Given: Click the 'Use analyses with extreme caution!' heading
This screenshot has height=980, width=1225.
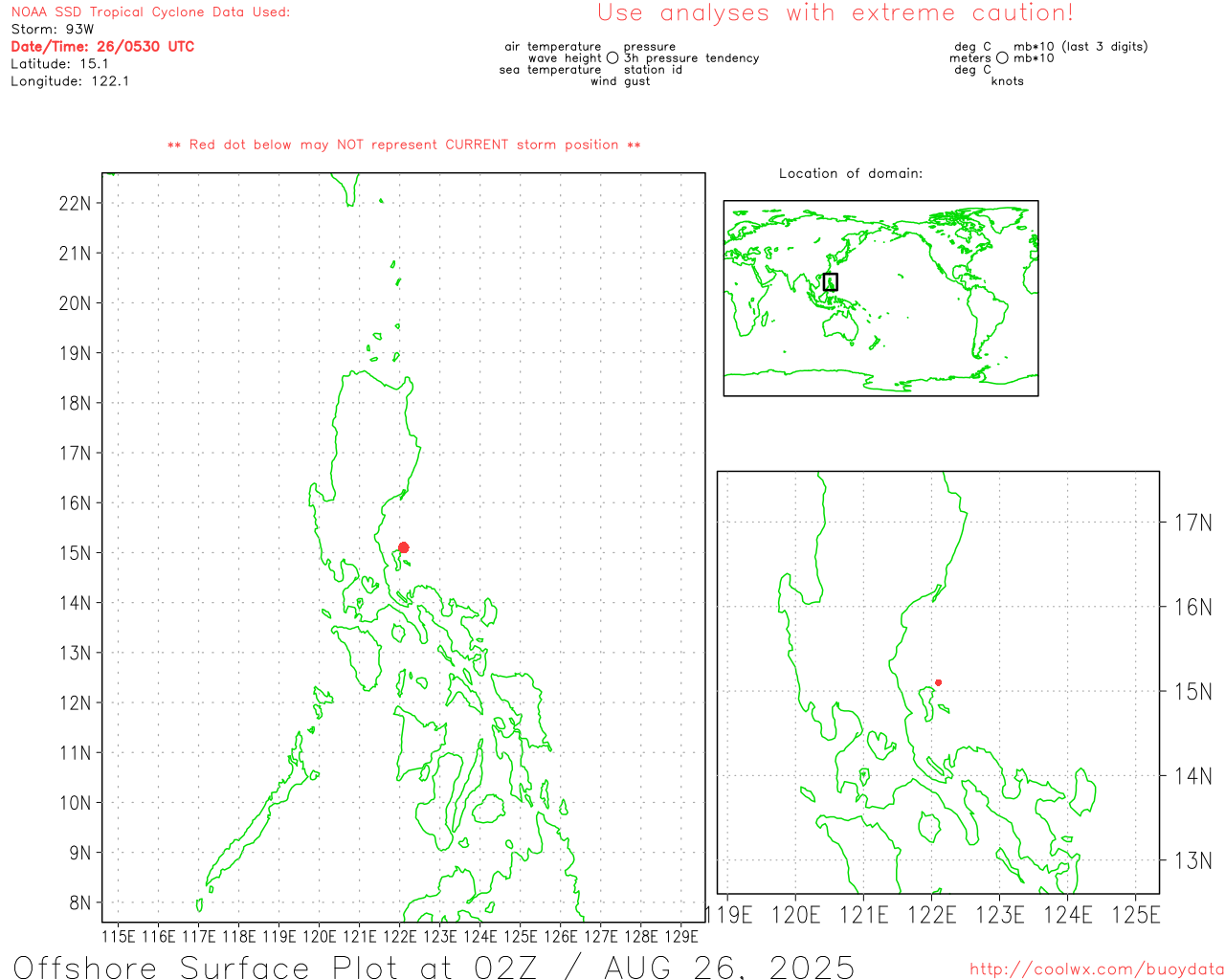Looking at the screenshot, I should [x=835, y=13].
